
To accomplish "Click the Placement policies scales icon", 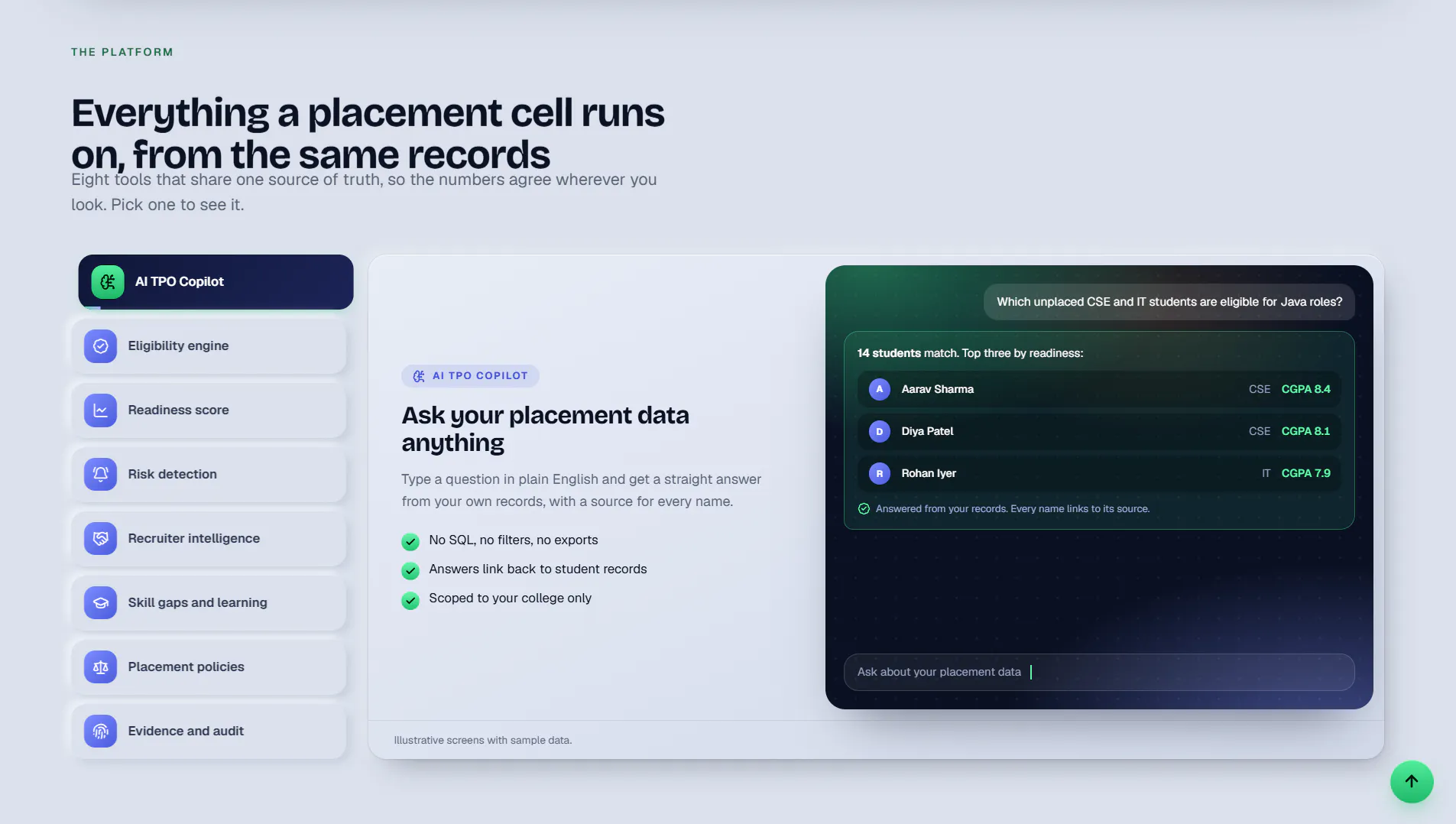I will [x=100, y=667].
